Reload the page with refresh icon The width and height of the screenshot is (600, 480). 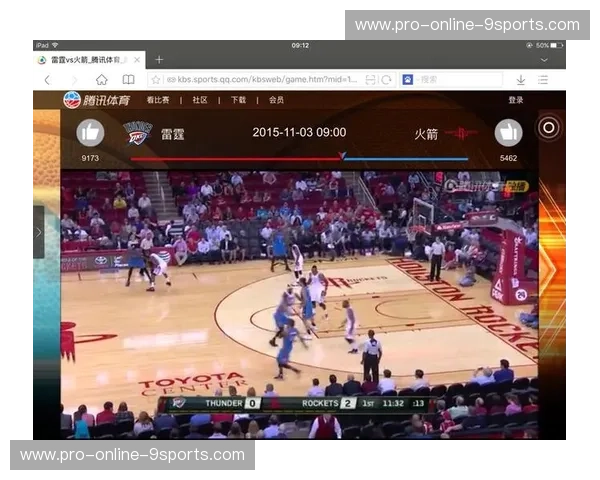coord(386,79)
